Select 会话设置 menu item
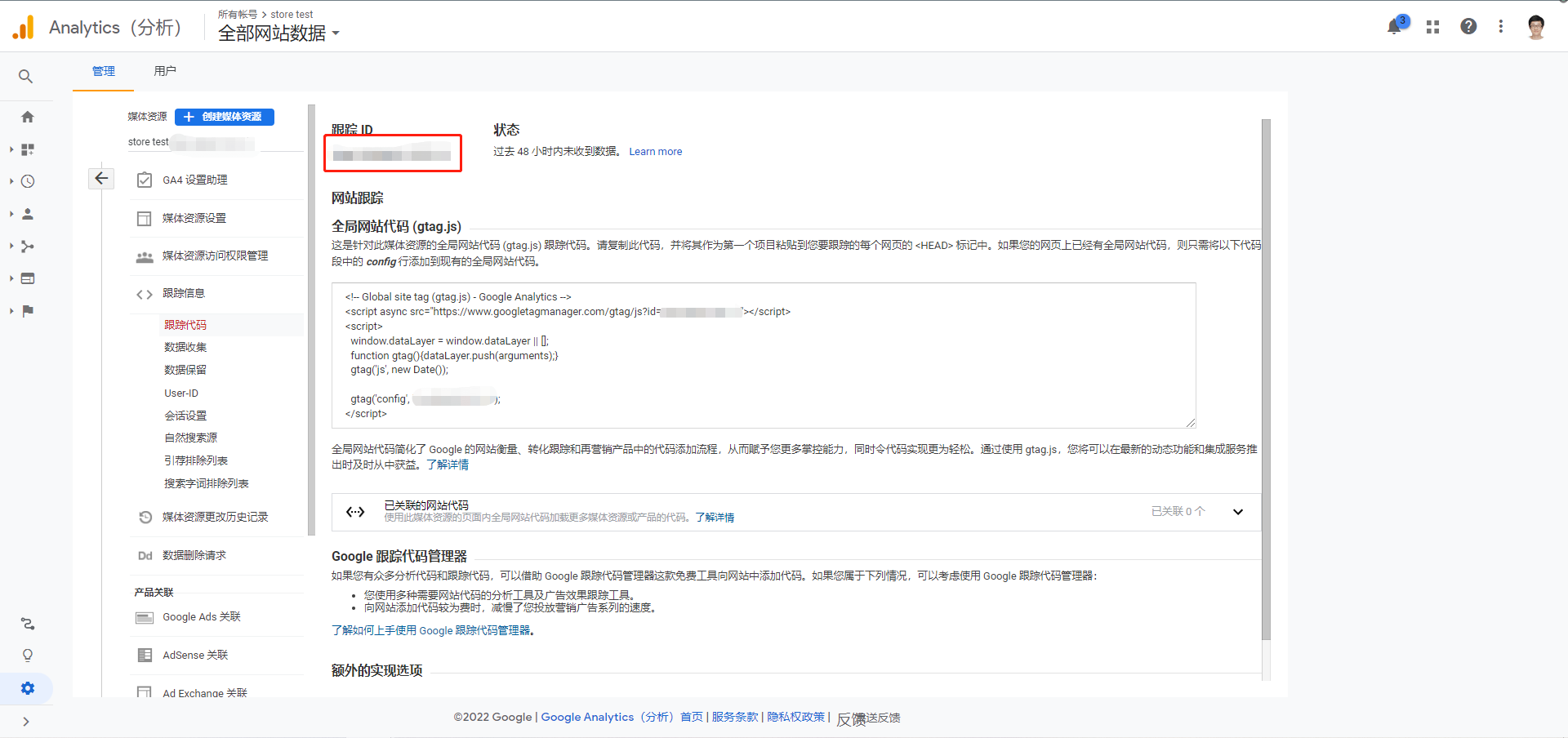The width and height of the screenshot is (1568, 738). tap(185, 416)
